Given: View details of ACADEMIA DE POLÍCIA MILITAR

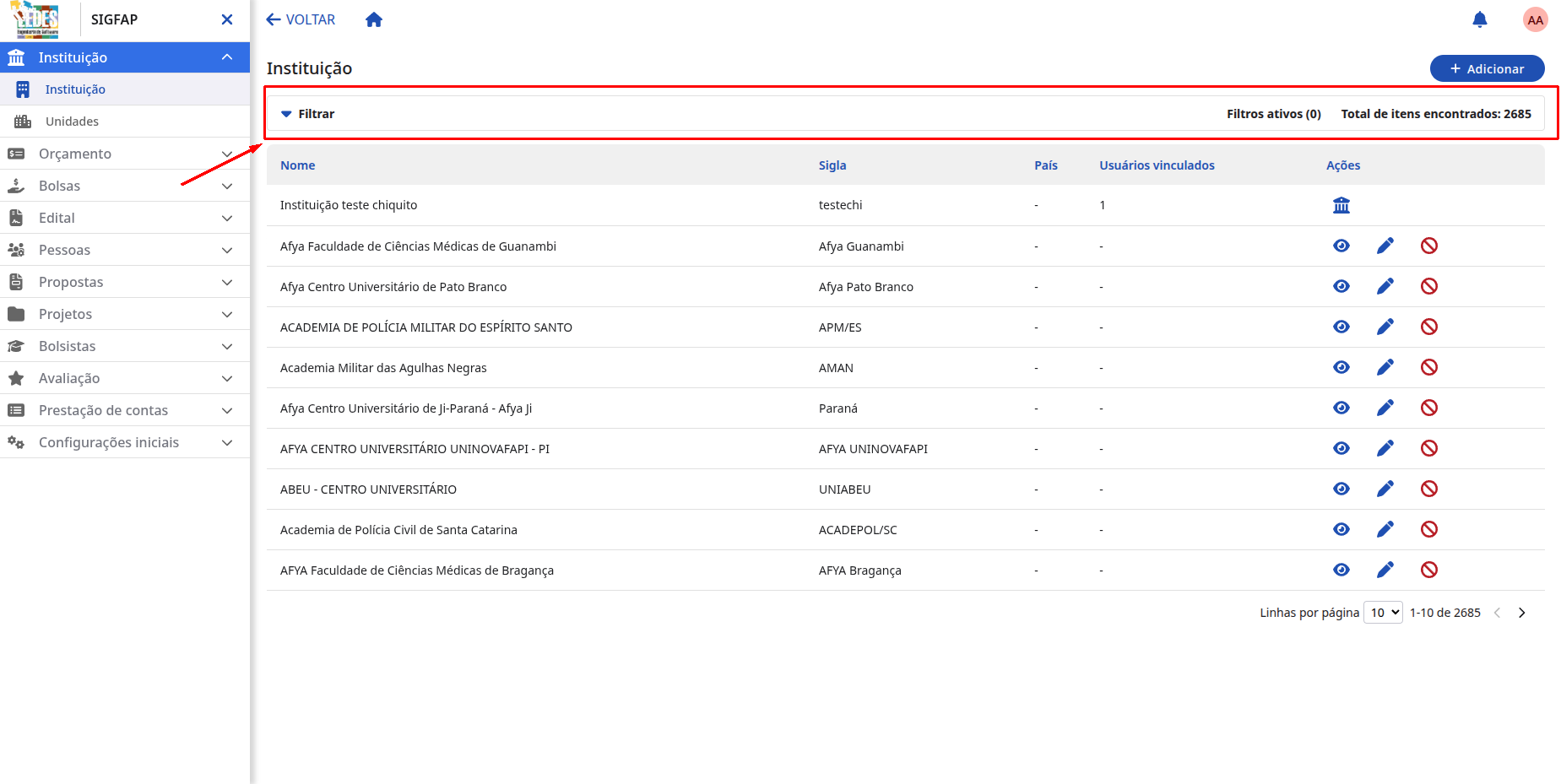Looking at the screenshot, I should 1341,327.
